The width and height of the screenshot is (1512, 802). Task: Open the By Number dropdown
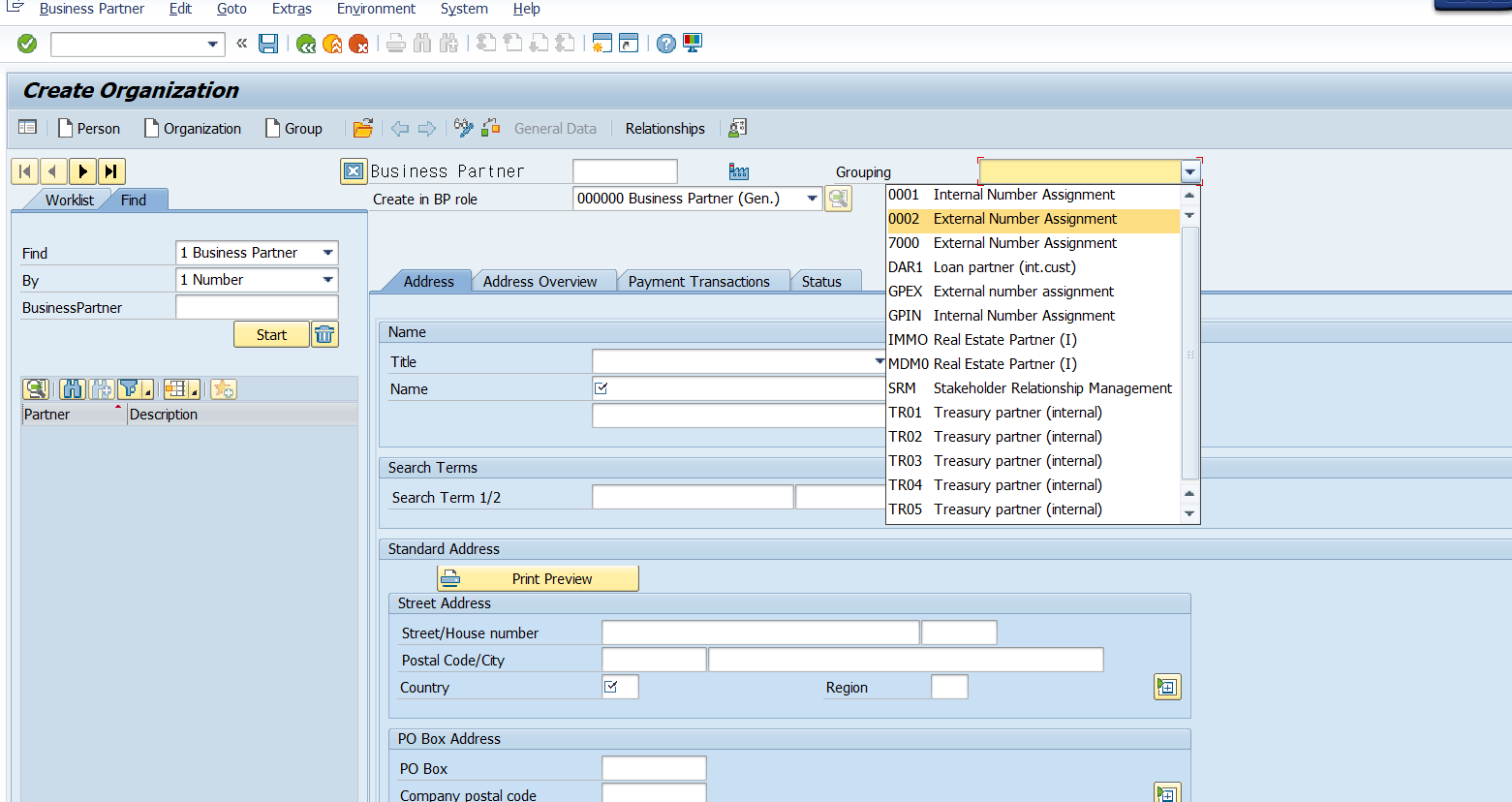click(327, 280)
